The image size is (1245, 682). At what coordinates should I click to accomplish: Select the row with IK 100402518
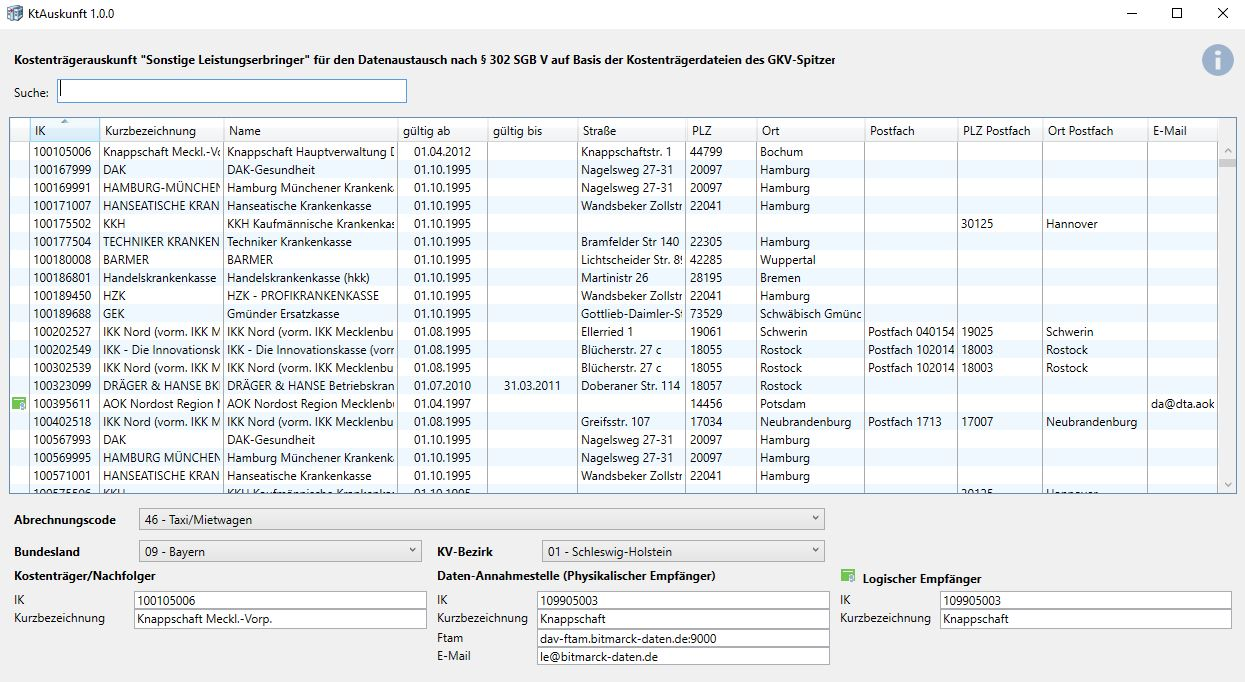coord(614,422)
